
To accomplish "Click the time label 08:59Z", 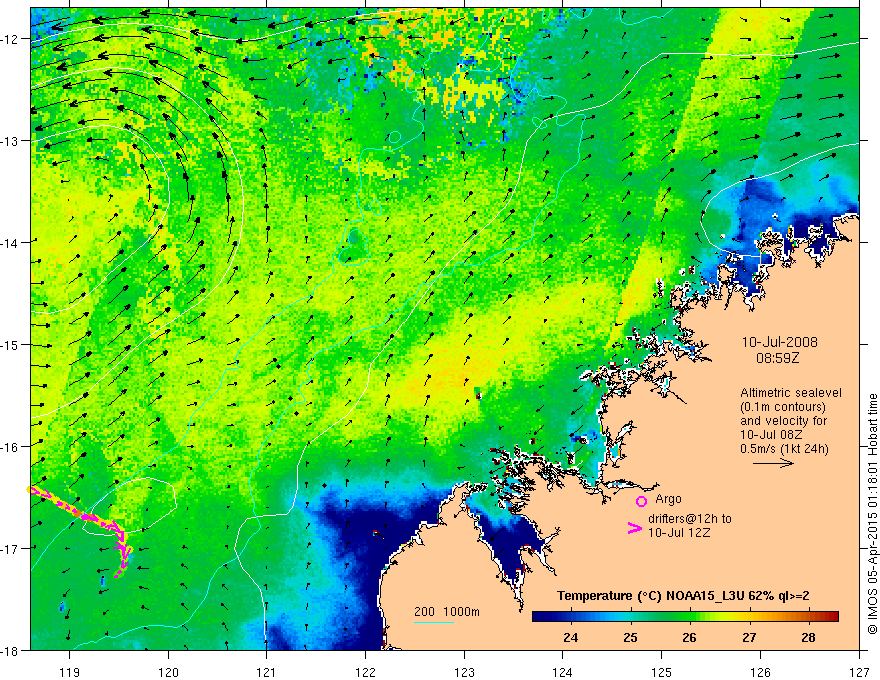I will [777, 357].
